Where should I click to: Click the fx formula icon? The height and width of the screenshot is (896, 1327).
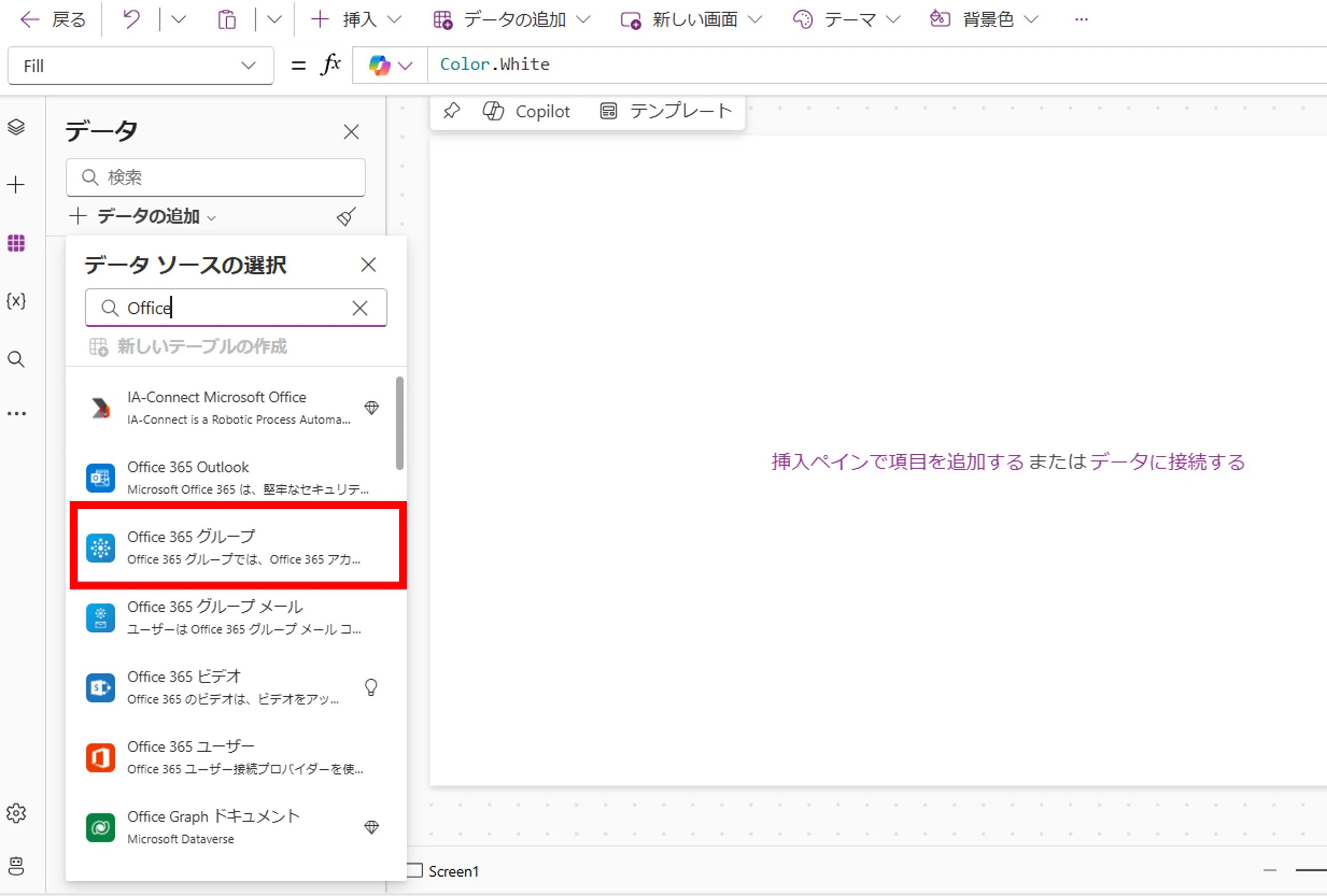[x=331, y=64]
